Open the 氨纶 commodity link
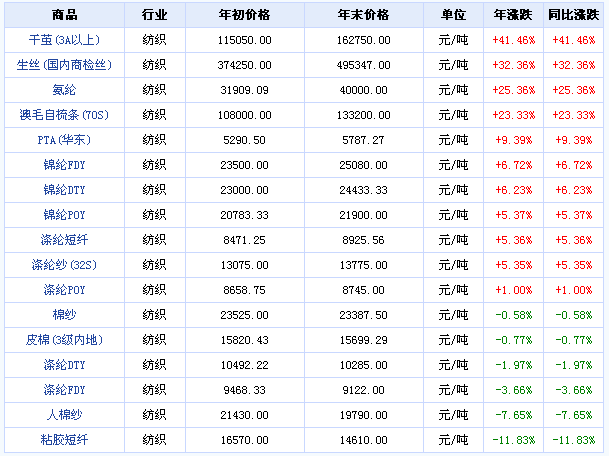The height and width of the screenshot is (456, 609). click(x=62, y=89)
